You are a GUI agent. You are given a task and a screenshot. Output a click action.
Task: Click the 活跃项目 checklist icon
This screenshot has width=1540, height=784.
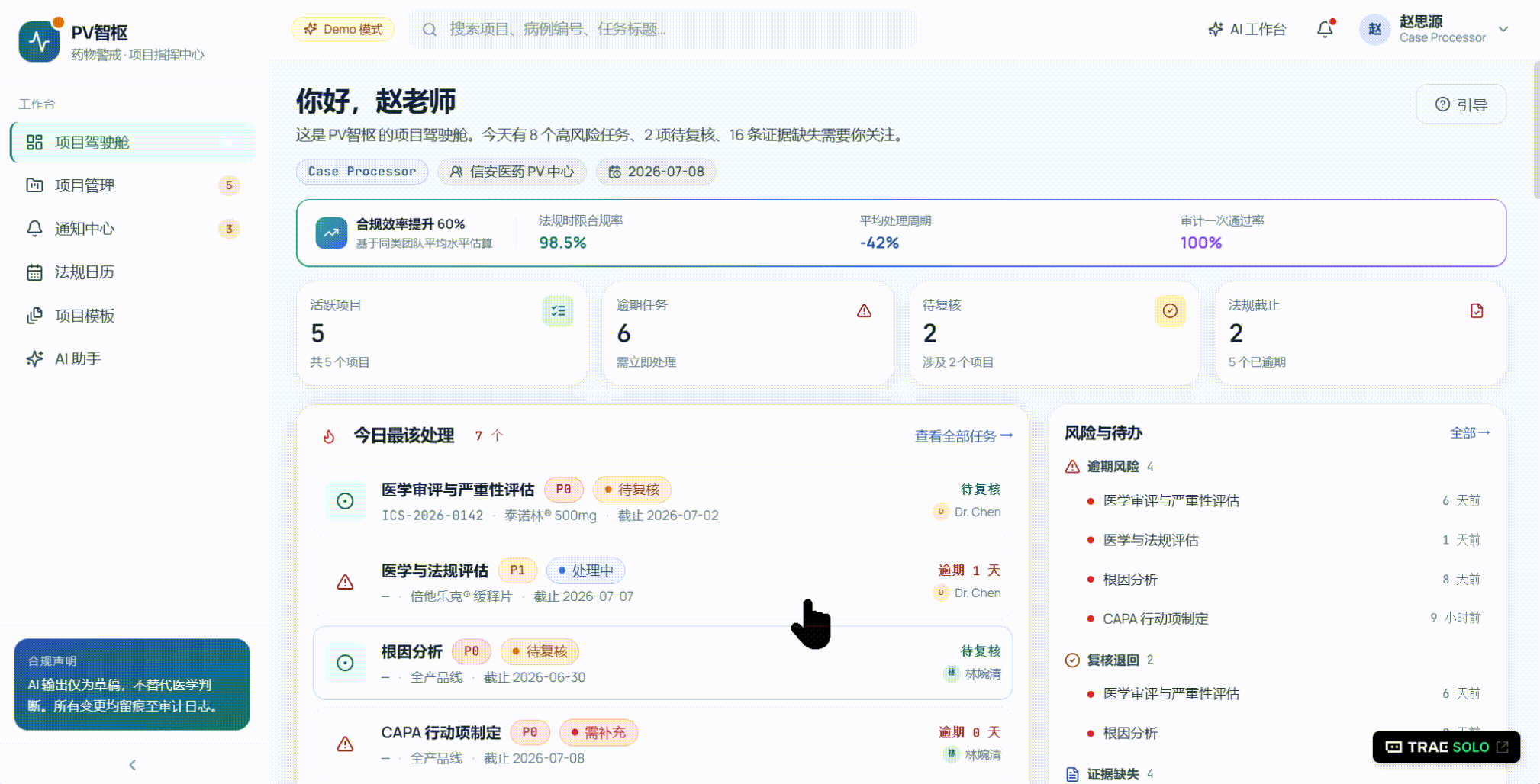click(x=558, y=311)
